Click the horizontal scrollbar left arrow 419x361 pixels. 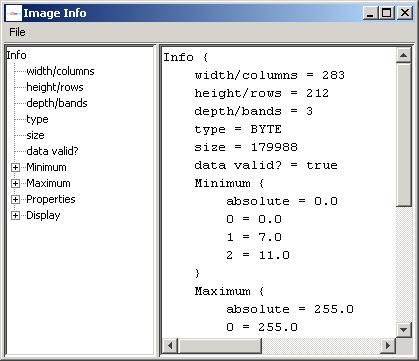click(x=170, y=346)
